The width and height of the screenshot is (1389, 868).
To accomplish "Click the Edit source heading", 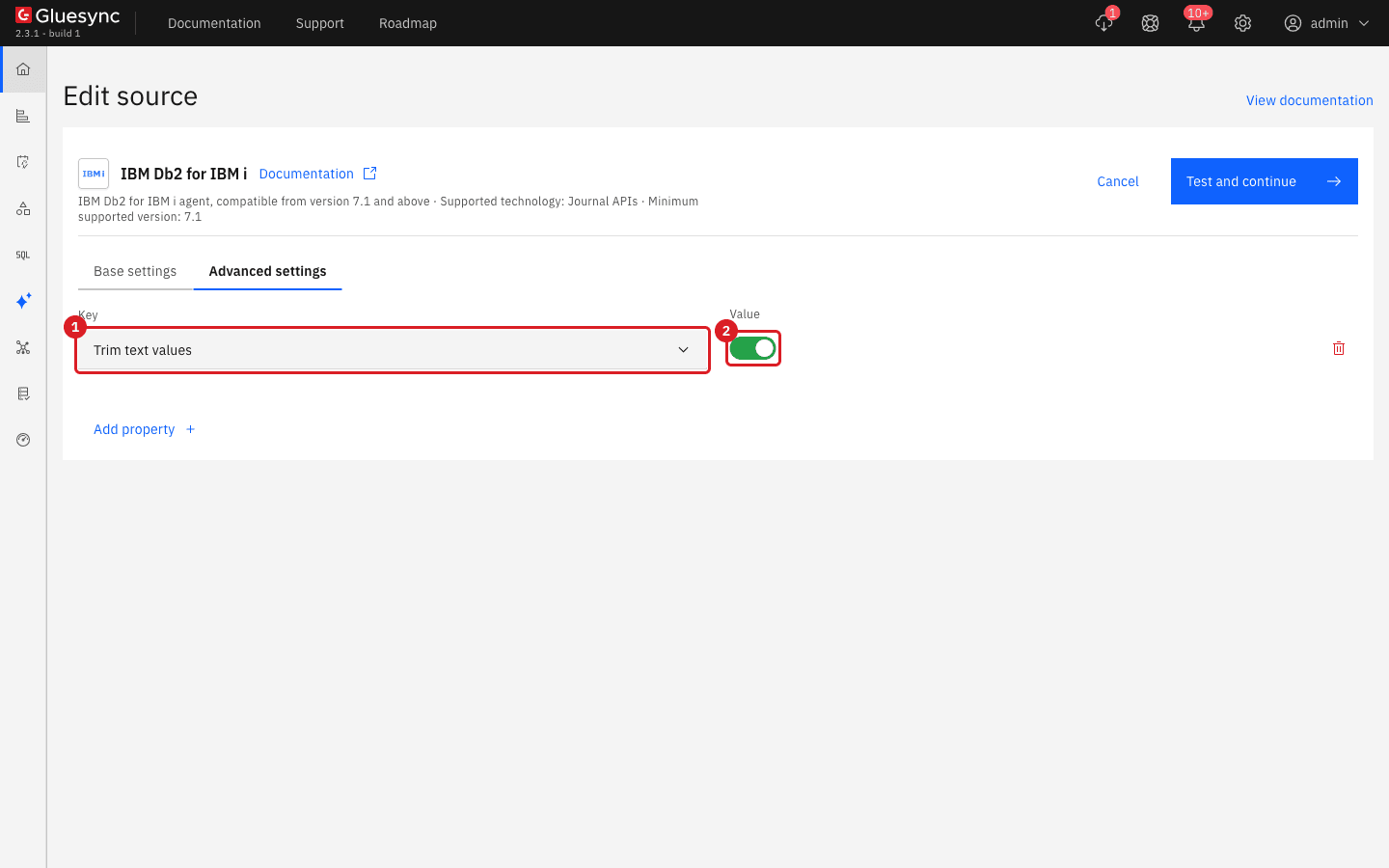I will coord(130,96).
